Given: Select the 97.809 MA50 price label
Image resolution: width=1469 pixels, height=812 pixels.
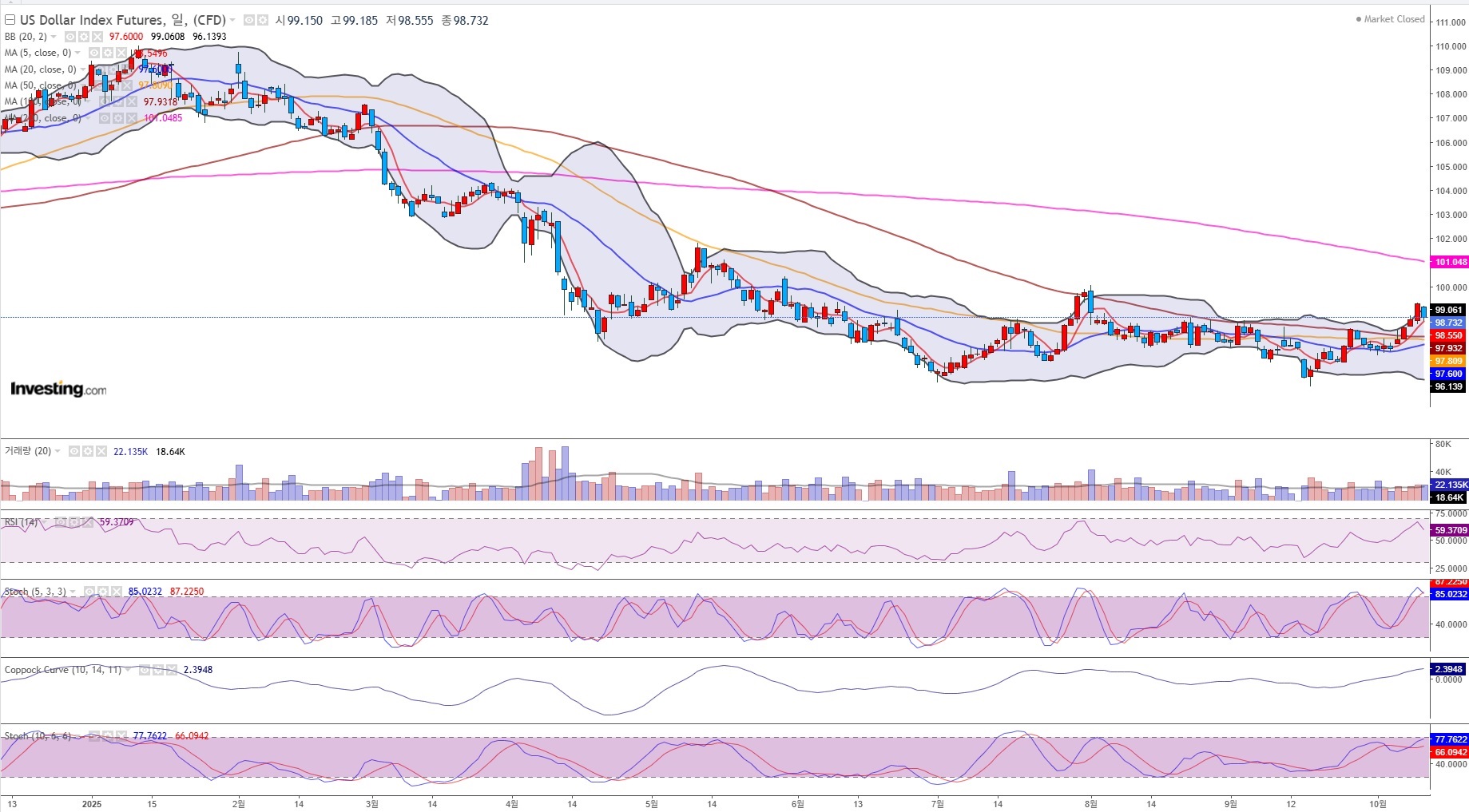Looking at the screenshot, I should (1448, 361).
